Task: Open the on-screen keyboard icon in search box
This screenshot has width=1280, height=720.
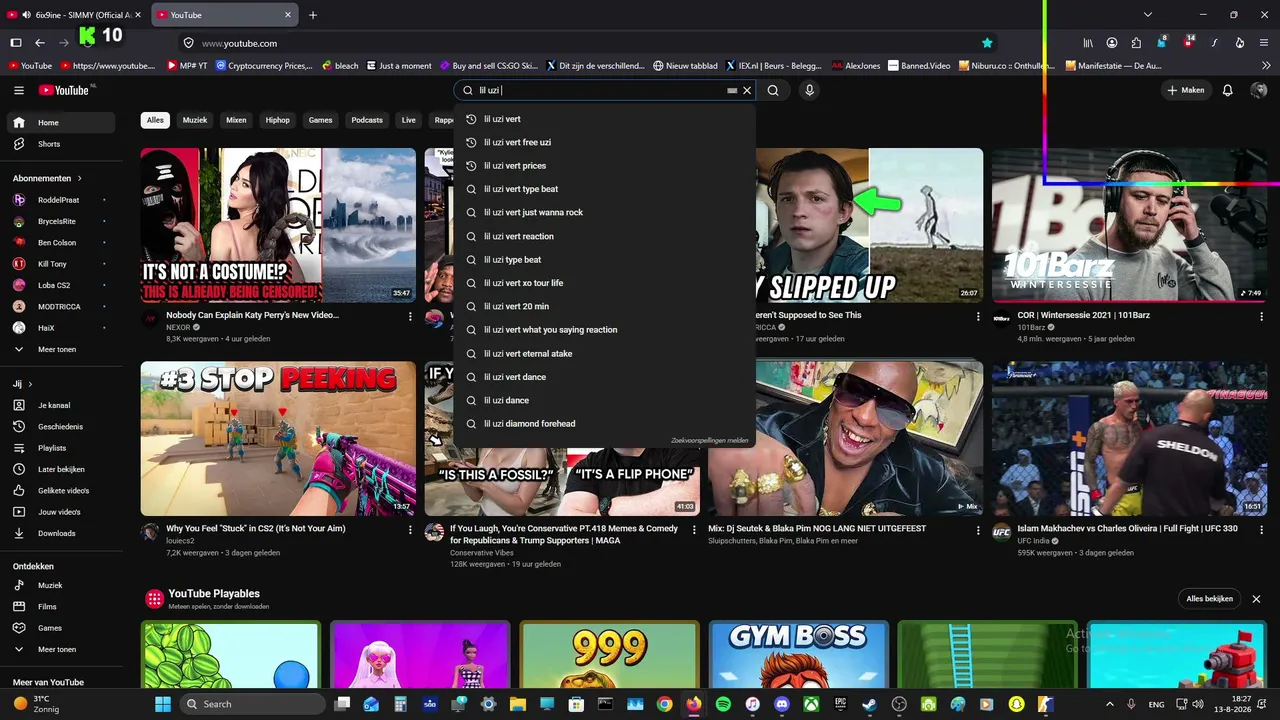Action: pos(732,90)
